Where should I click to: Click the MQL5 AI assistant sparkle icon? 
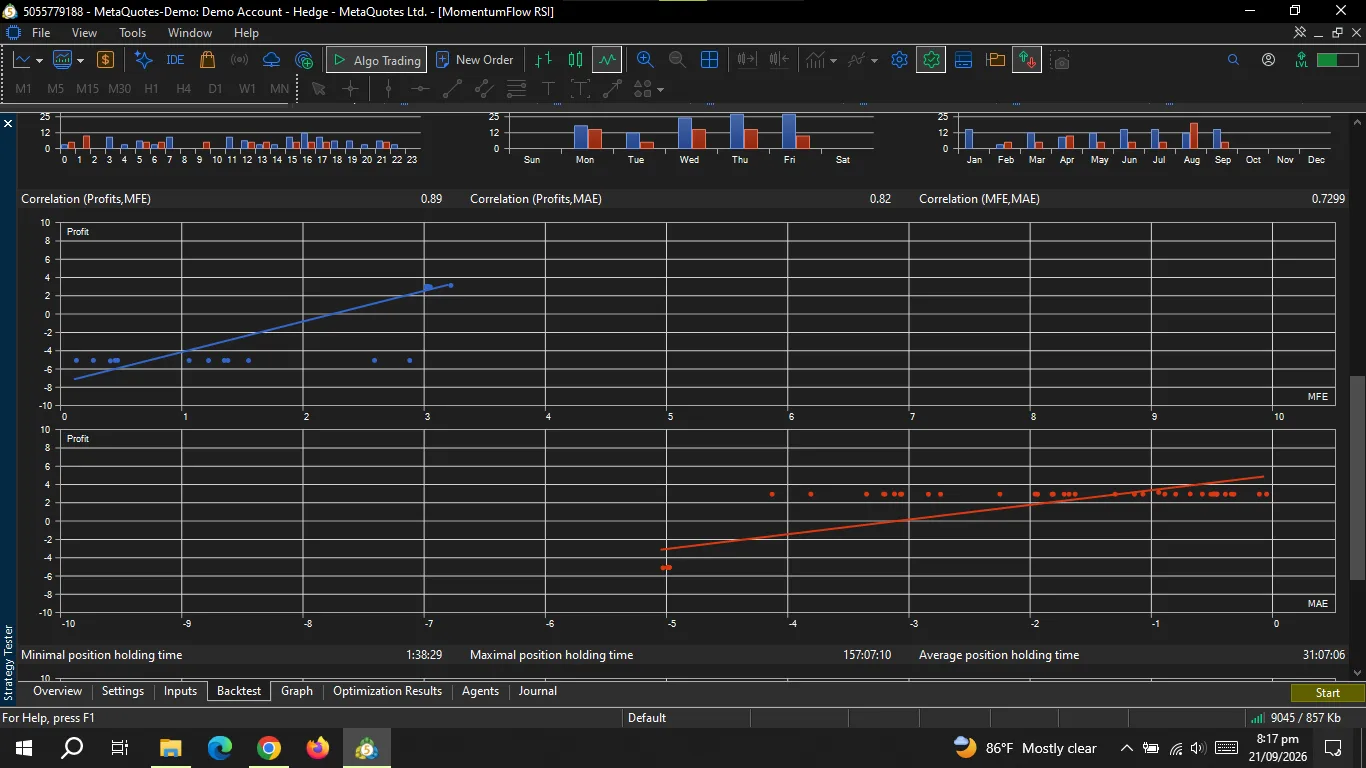[x=143, y=60]
